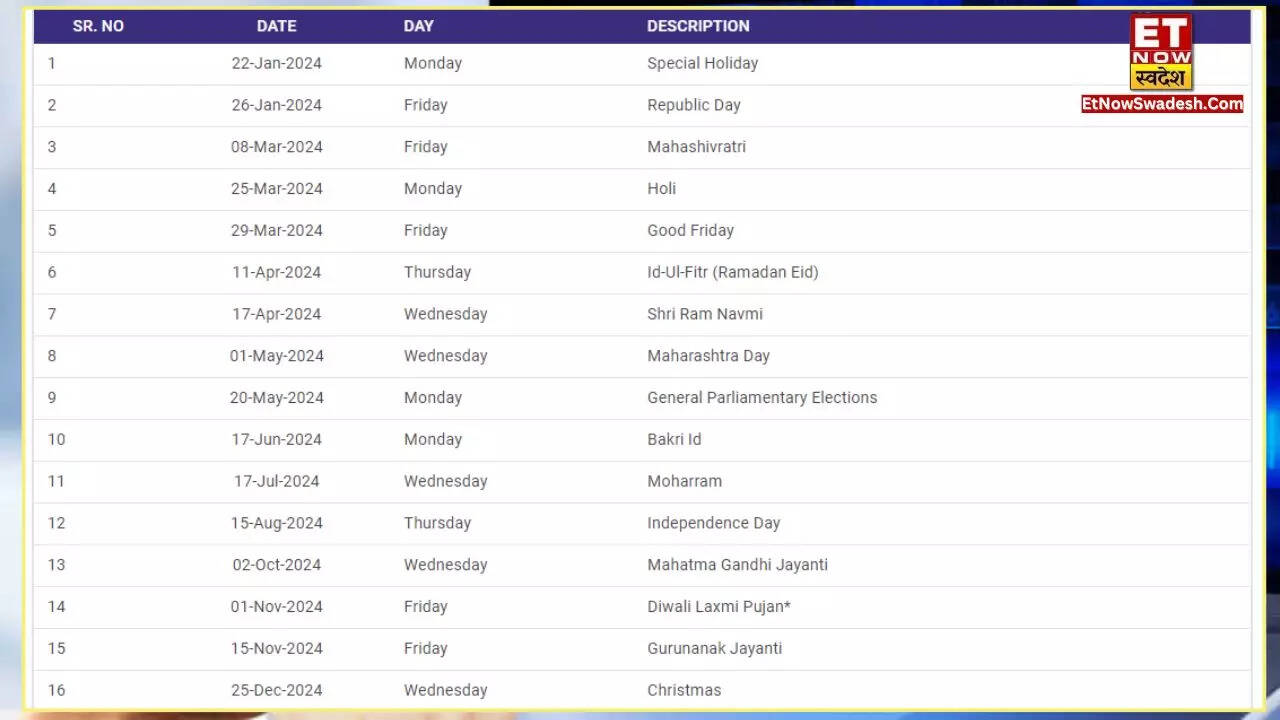The width and height of the screenshot is (1280, 720).
Task: Click the Diwali Laxmi Pujan* entry
Action: [x=718, y=606]
